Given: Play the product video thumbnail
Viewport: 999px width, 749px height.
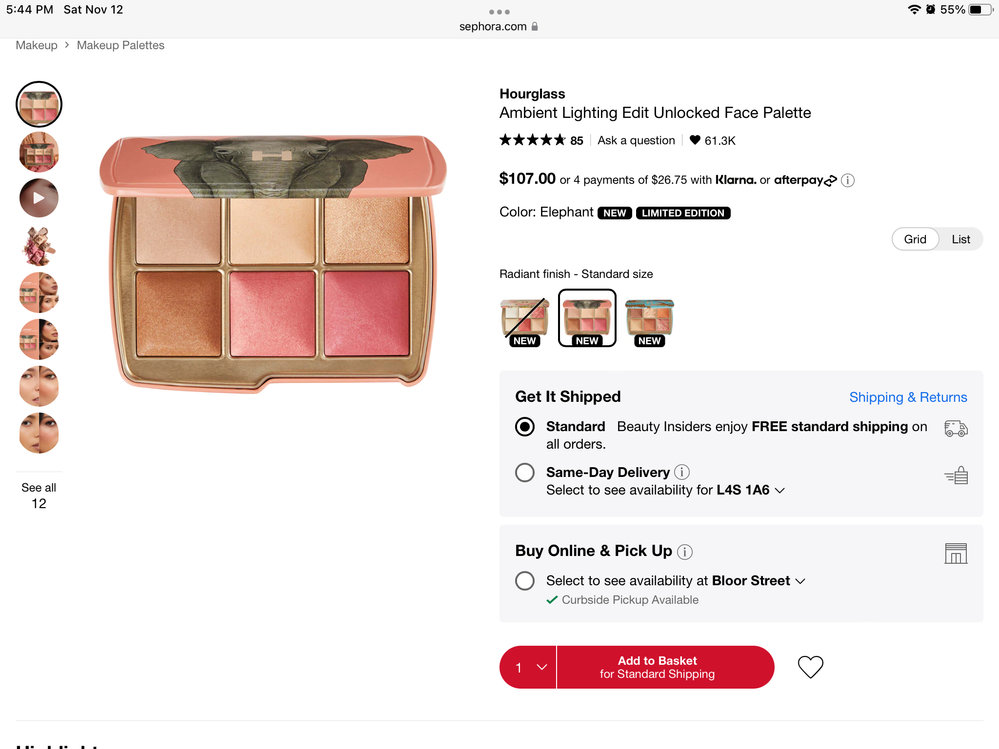Looking at the screenshot, I should (39, 198).
